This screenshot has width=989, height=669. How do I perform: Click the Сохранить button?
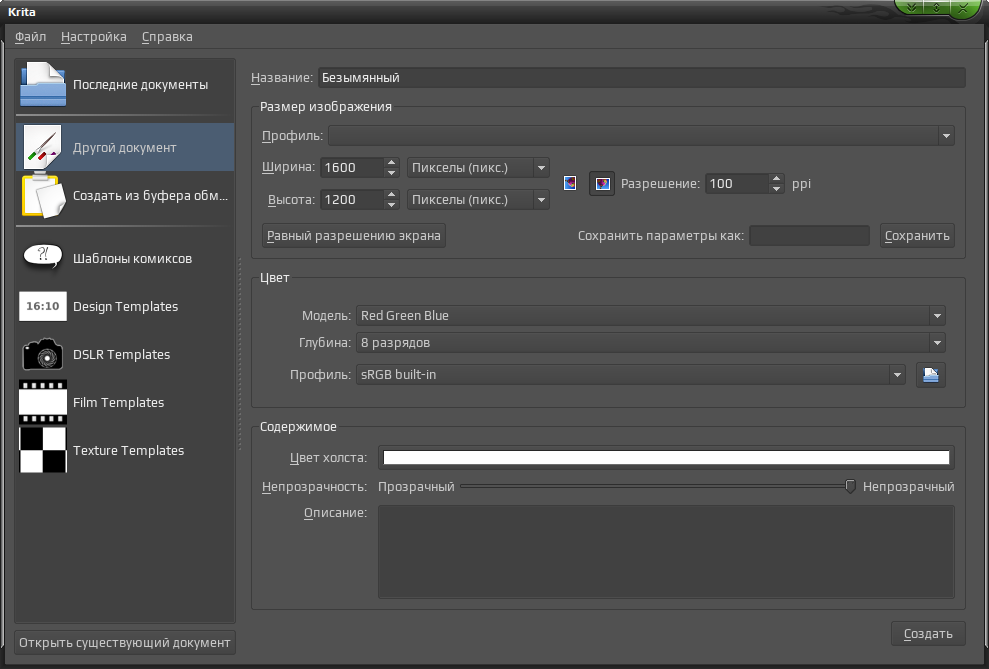click(917, 236)
